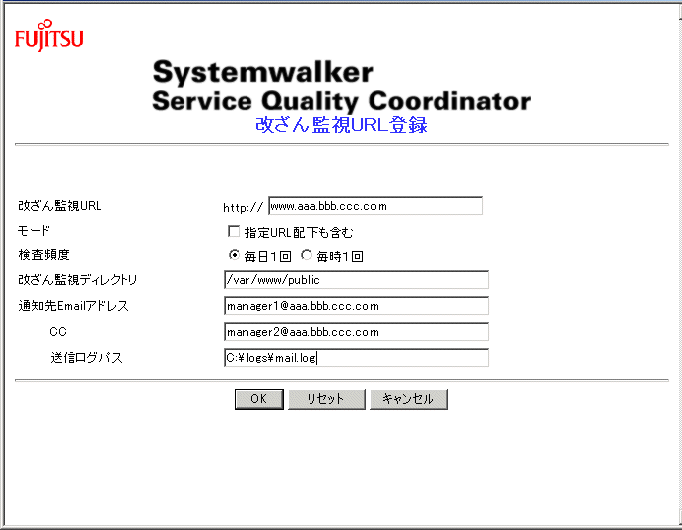Click the 送信ログパス label
This screenshot has width=682, height=530.
[x=86, y=358]
